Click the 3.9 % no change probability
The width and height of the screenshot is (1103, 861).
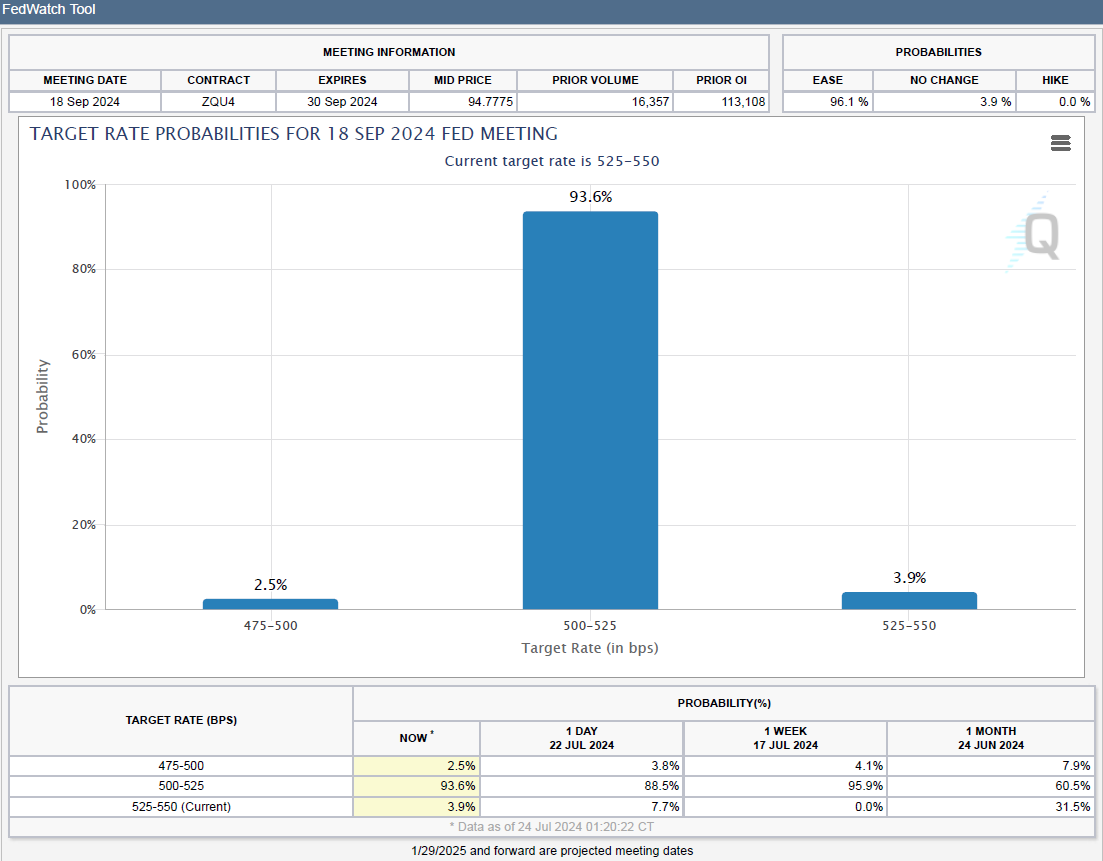point(995,102)
